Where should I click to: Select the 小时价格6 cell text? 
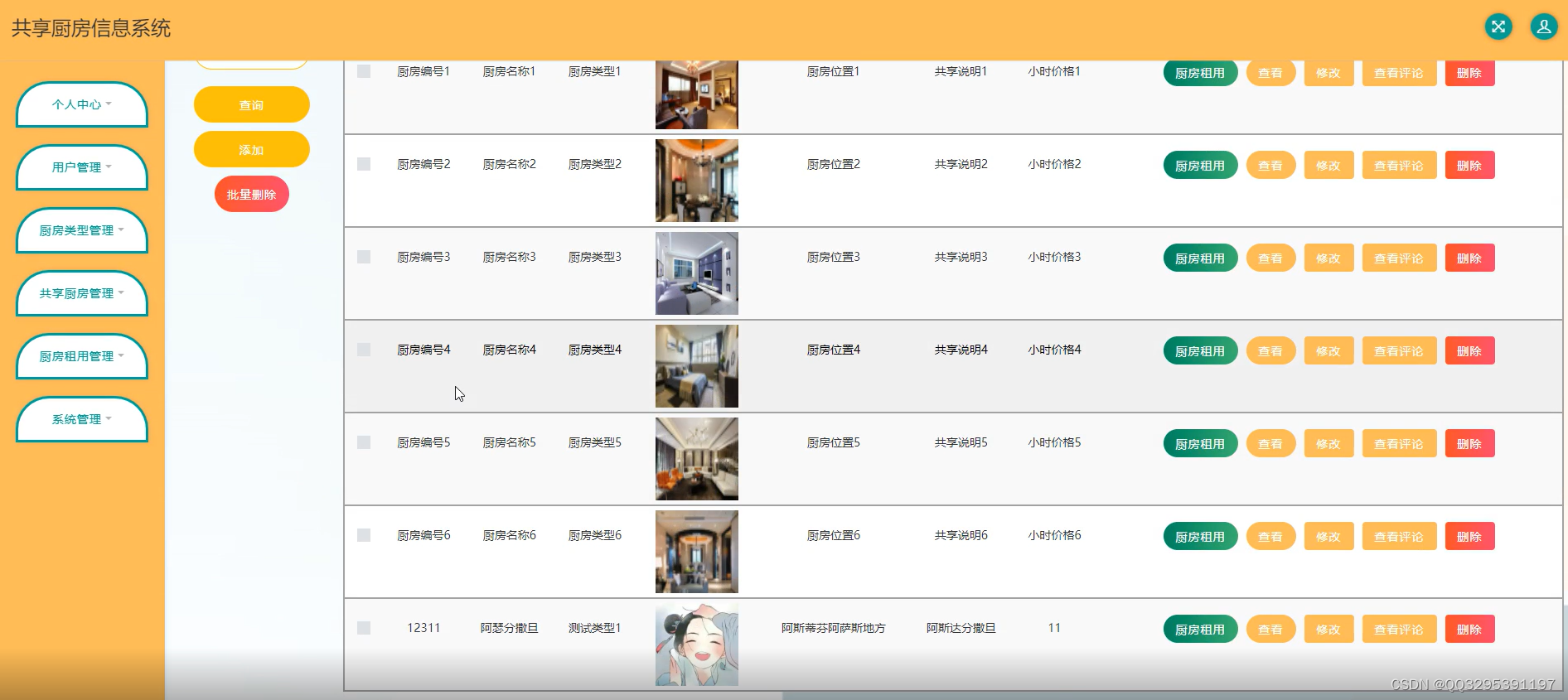(x=1055, y=535)
